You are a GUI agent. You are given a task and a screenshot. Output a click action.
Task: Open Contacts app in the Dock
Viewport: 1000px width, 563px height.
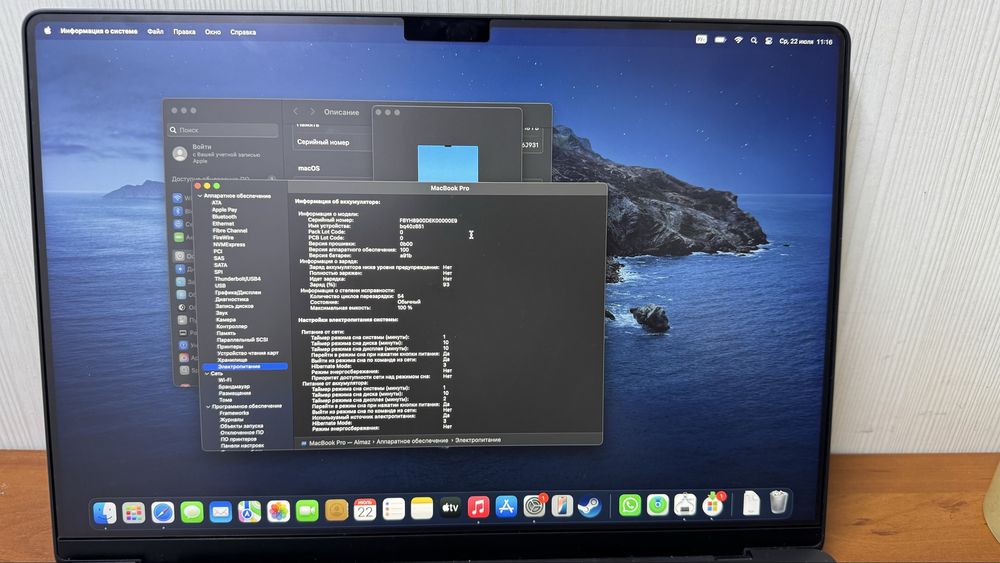click(x=336, y=509)
